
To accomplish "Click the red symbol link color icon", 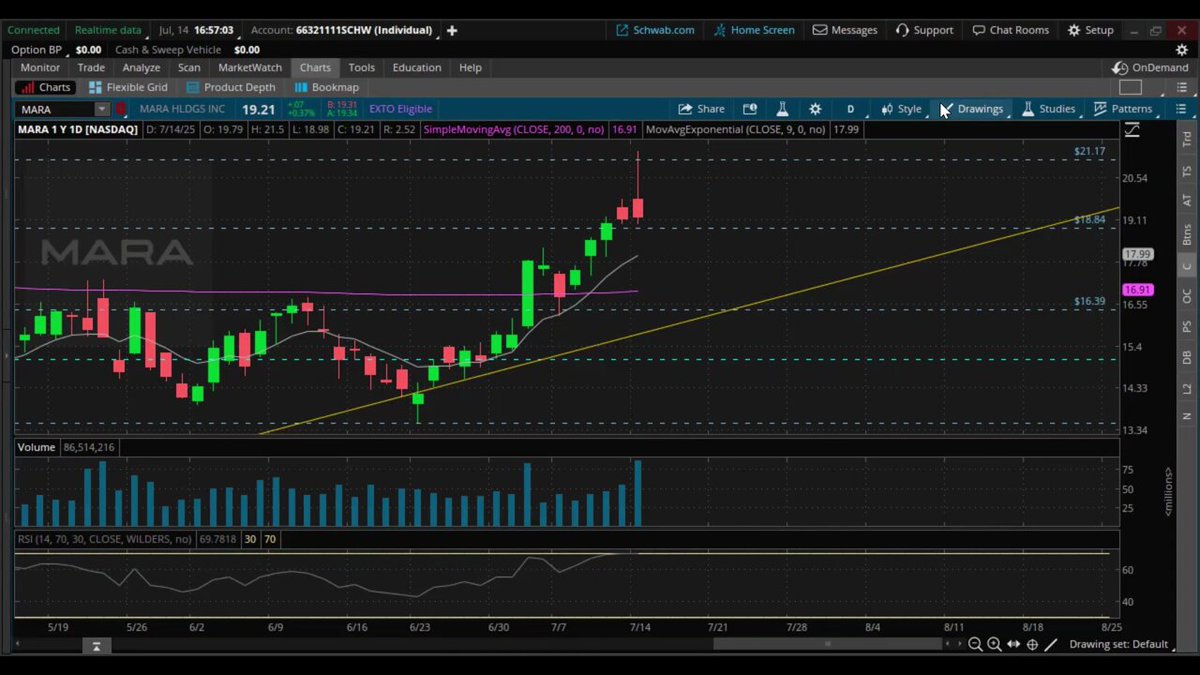I will click(x=121, y=109).
